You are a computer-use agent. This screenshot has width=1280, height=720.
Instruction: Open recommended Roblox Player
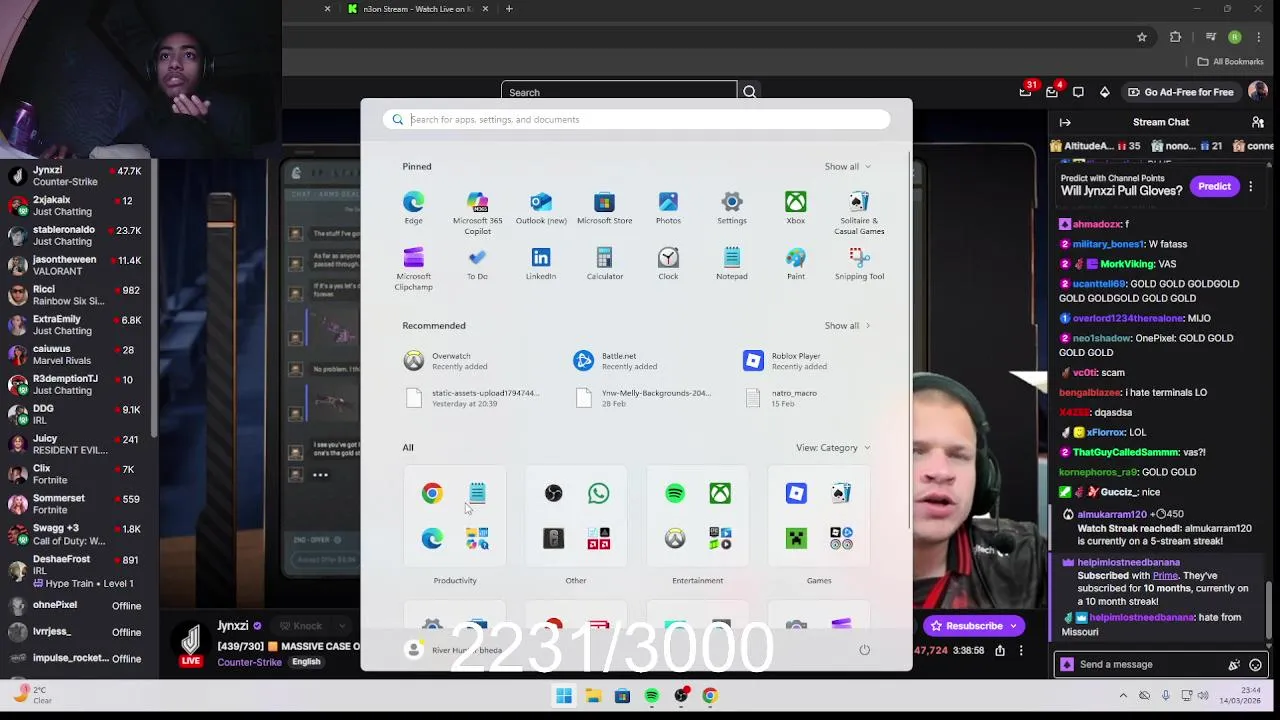786,361
